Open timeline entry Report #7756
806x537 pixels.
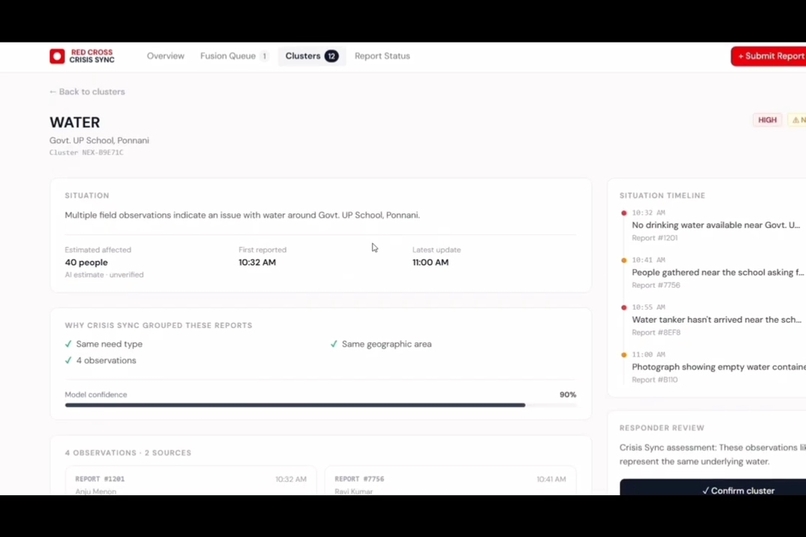pos(656,285)
